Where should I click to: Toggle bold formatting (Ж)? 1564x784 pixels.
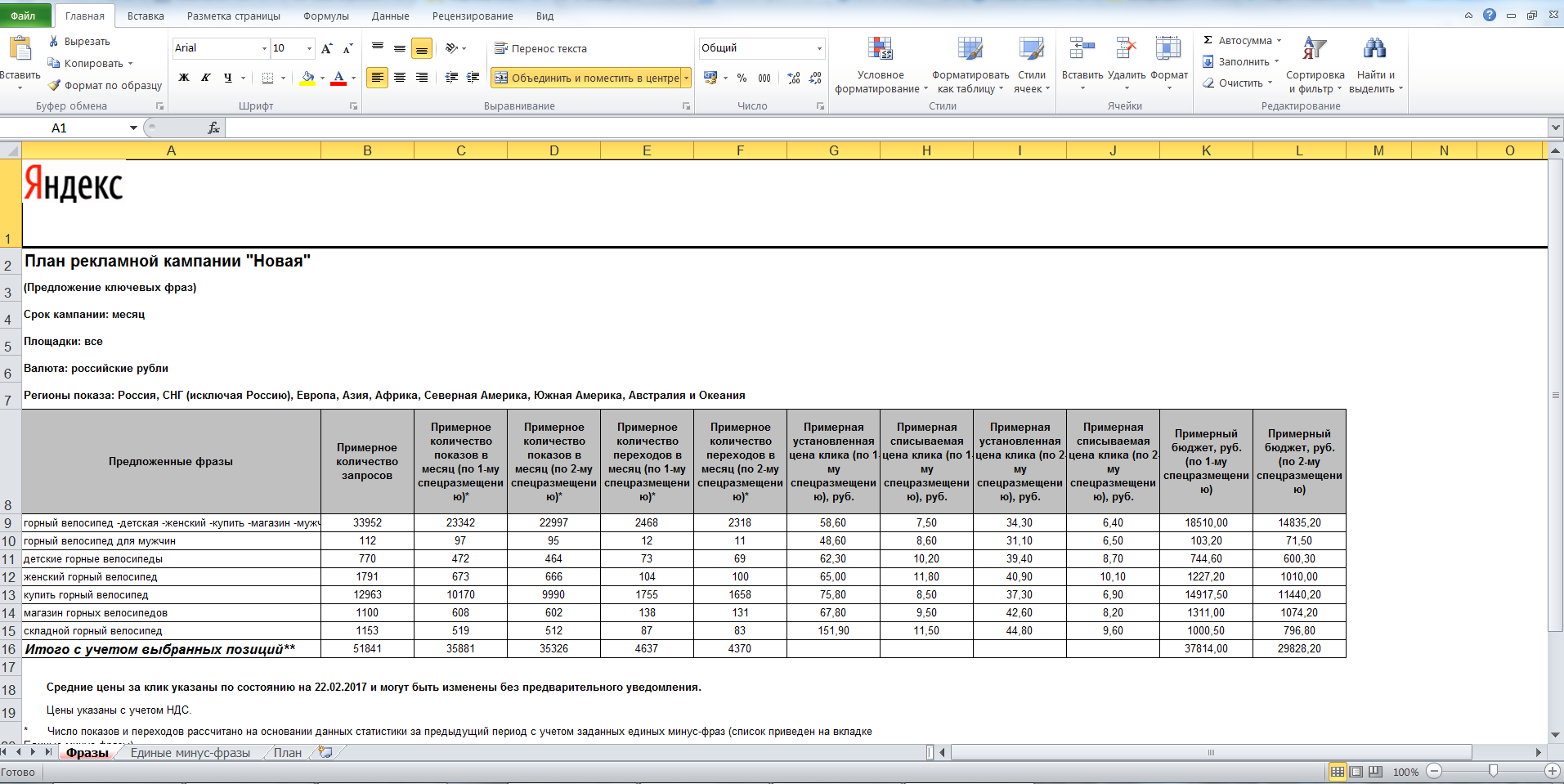click(184, 78)
